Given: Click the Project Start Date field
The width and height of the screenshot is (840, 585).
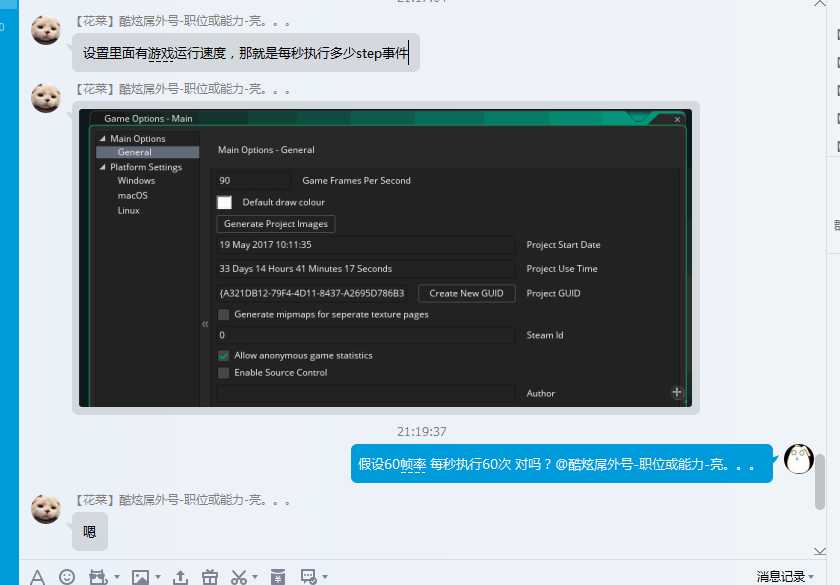Looking at the screenshot, I should point(365,245).
